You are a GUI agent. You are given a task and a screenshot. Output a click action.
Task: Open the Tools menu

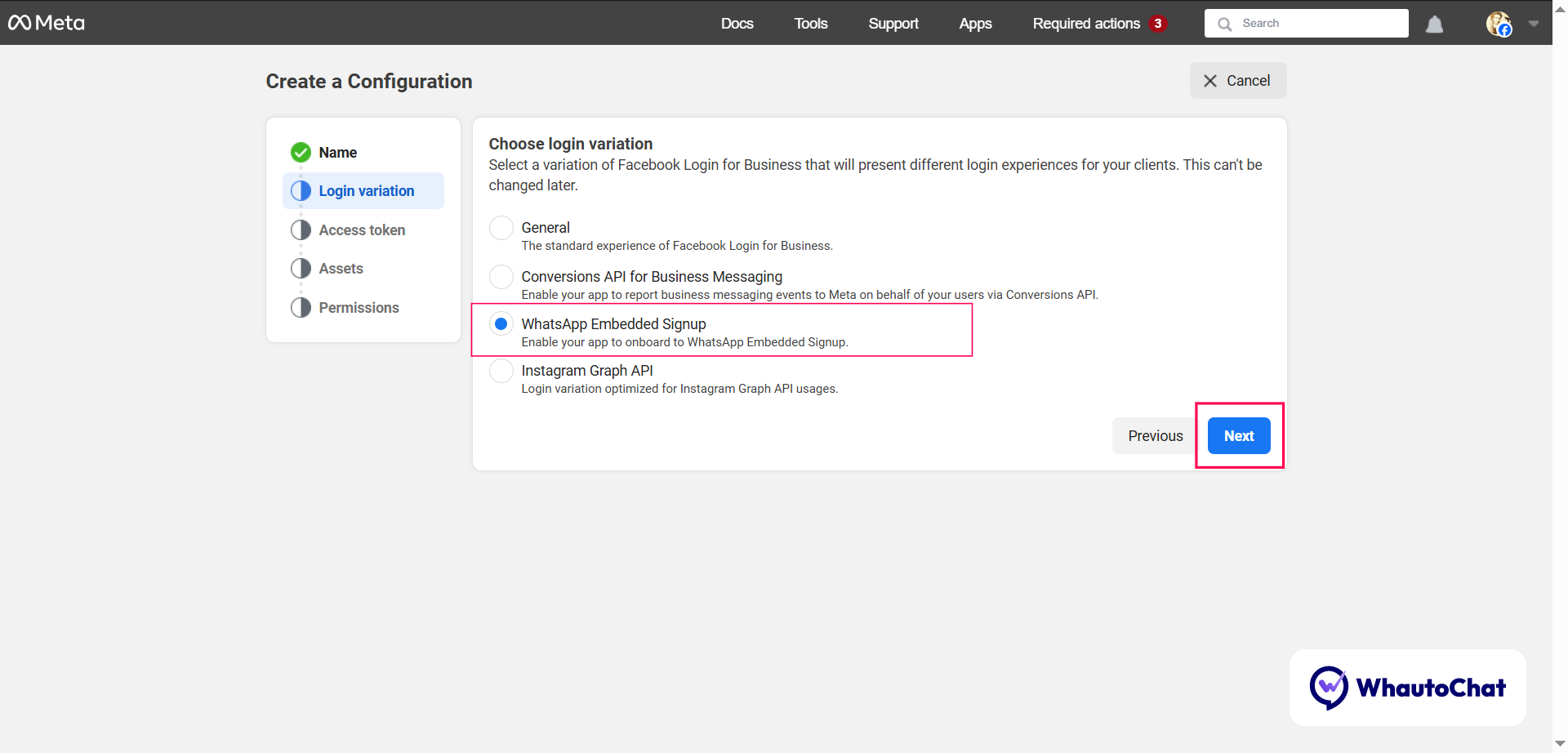click(x=810, y=24)
